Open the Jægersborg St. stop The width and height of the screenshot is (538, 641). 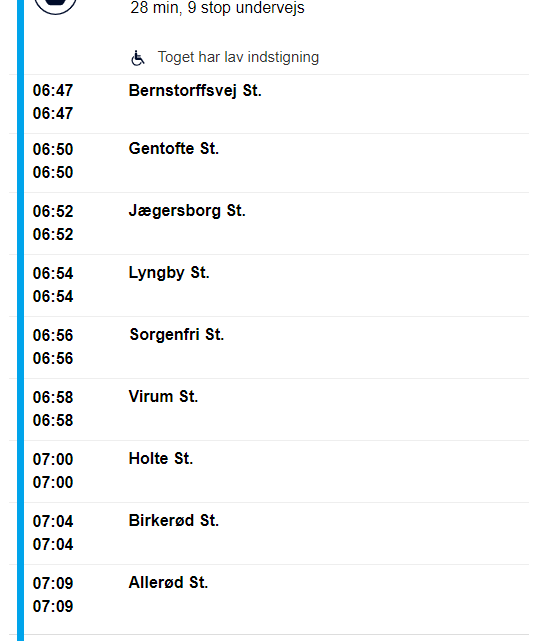tap(187, 211)
